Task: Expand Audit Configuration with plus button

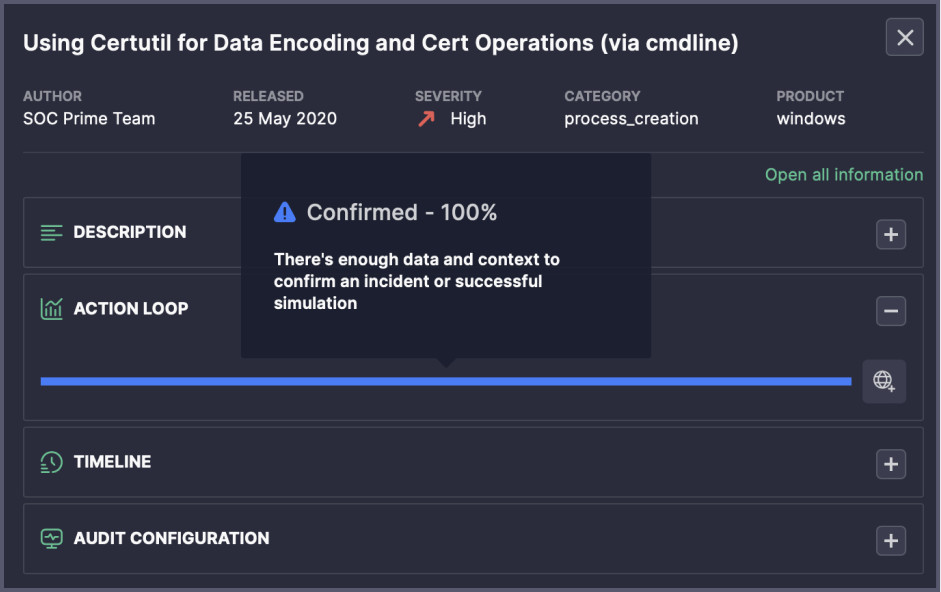Action: (x=890, y=540)
